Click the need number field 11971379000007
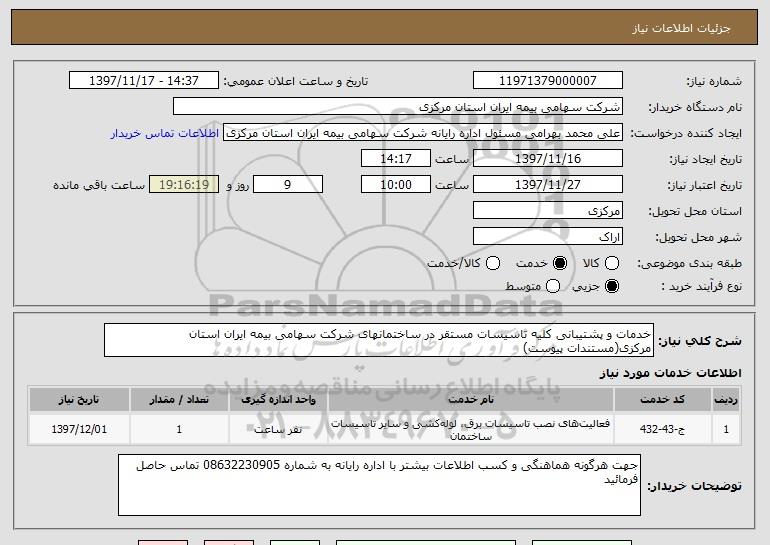This screenshot has width=770, height=545. click(548, 81)
